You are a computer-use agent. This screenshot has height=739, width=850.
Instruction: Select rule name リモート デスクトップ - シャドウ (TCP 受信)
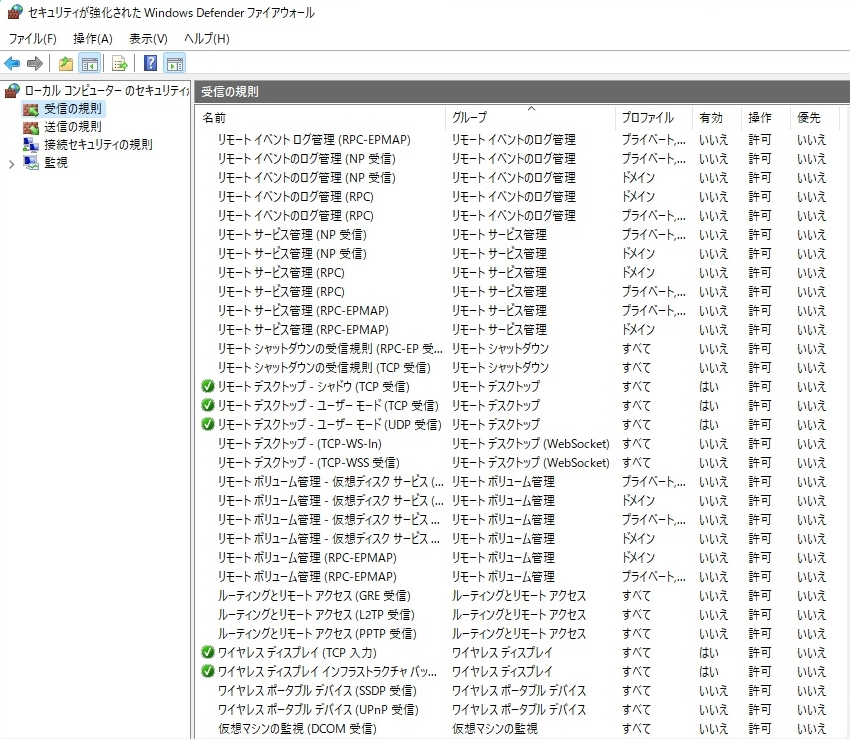(313, 387)
